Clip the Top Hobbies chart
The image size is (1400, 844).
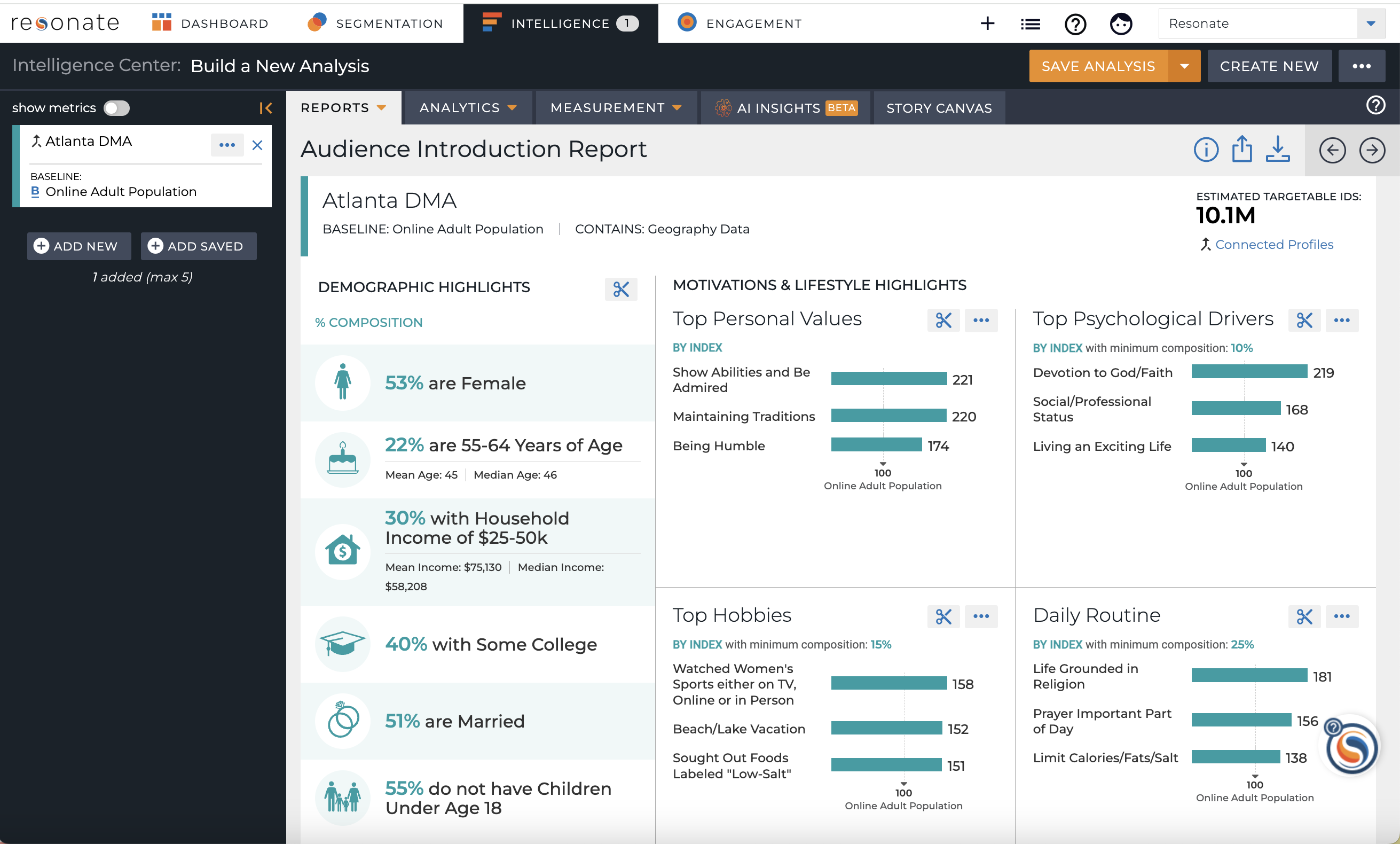click(944, 616)
